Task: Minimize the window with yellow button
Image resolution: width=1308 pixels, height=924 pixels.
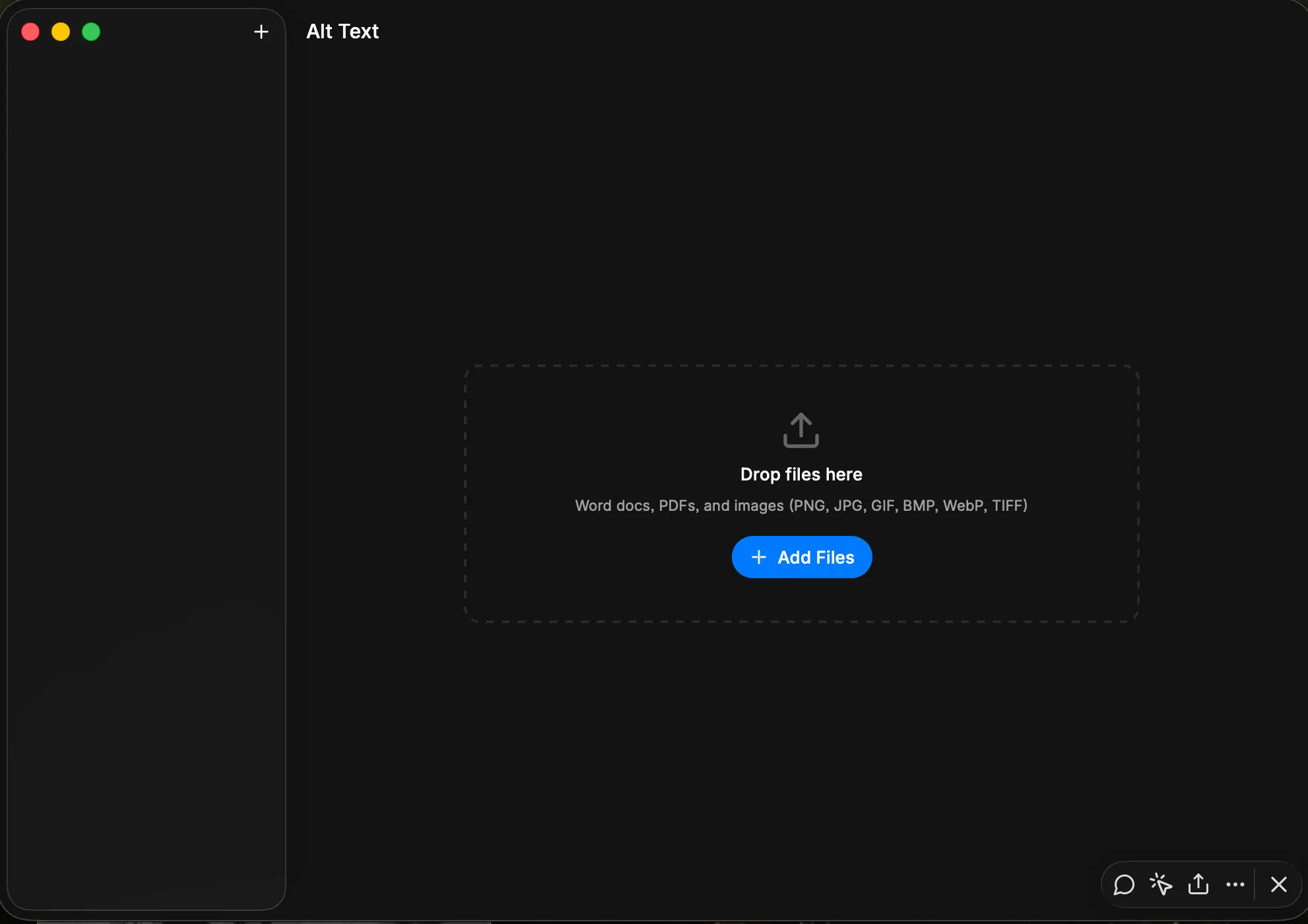Action: click(61, 32)
